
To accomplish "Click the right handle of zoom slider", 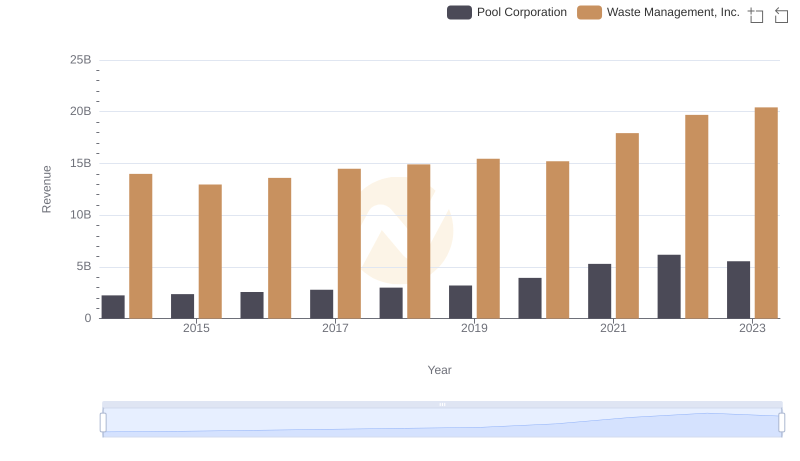I will point(781,422).
